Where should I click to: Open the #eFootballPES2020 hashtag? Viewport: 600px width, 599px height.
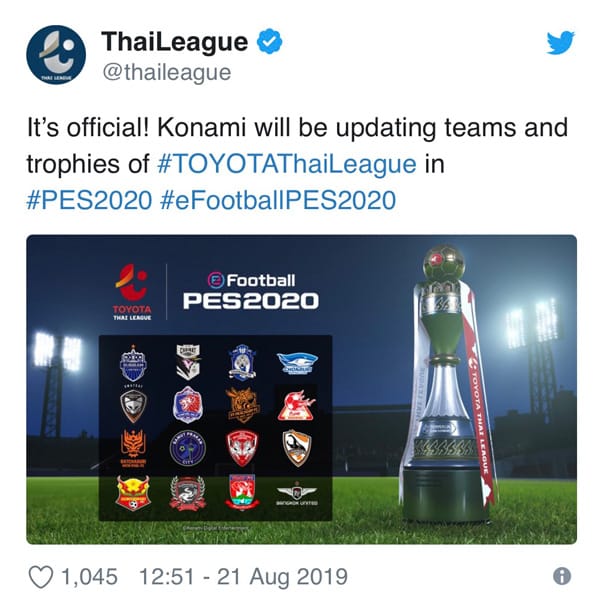(278, 200)
